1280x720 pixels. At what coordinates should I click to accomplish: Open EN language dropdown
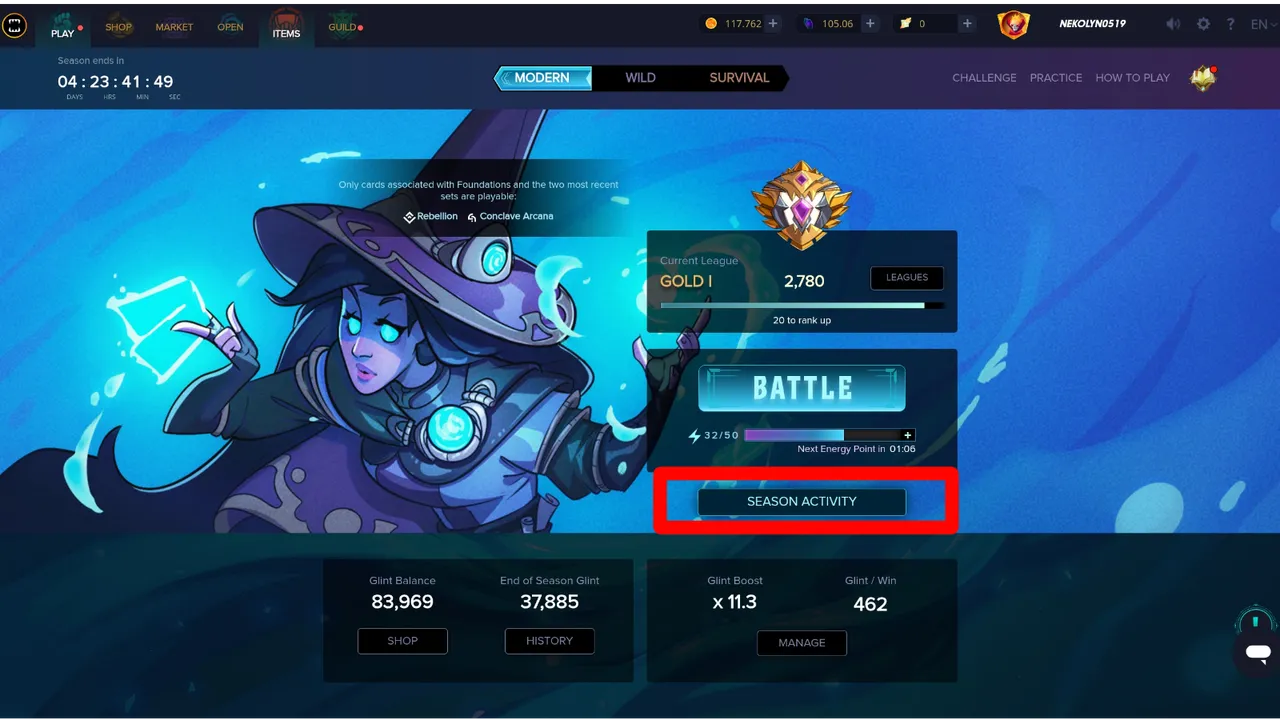pyautogui.click(x=1264, y=24)
